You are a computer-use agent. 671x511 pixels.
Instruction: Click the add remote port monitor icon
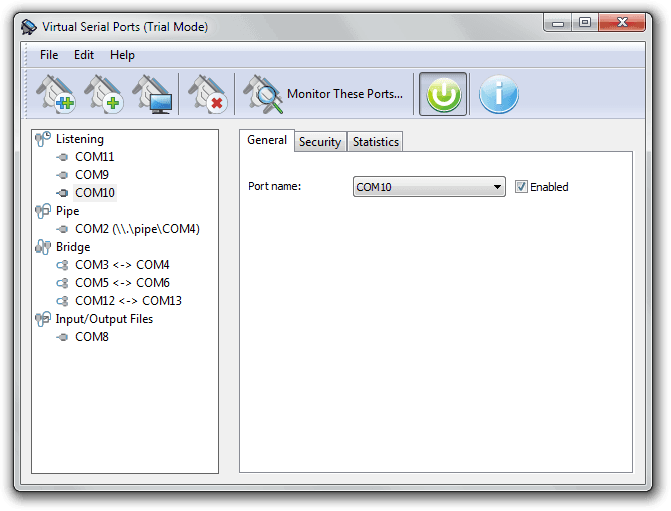[152, 94]
